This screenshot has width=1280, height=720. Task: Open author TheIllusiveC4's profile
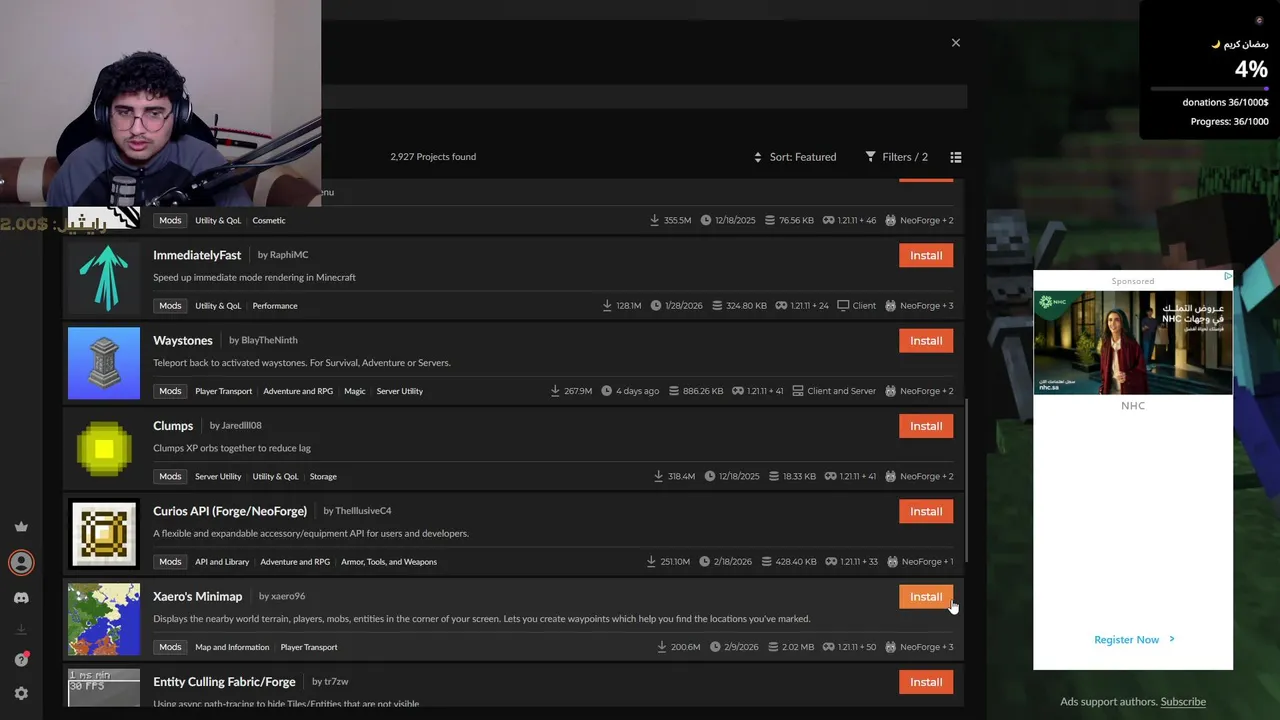tap(363, 511)
